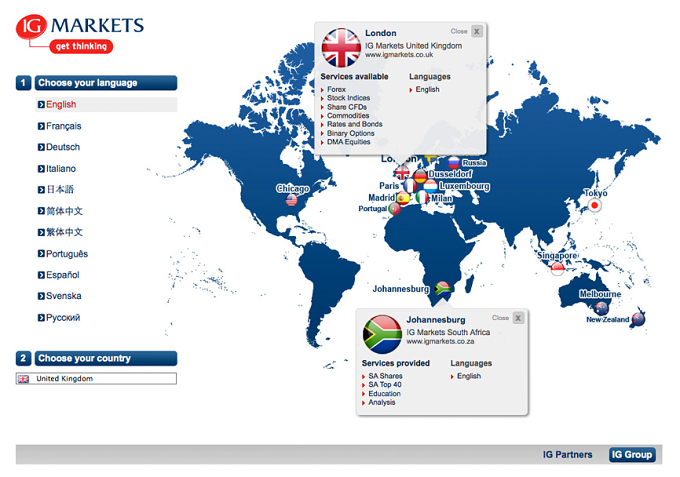The height and width of the screenshot is (477, 680).
Task: Select the Chicago US flag marker
Action: pos(291,200)
